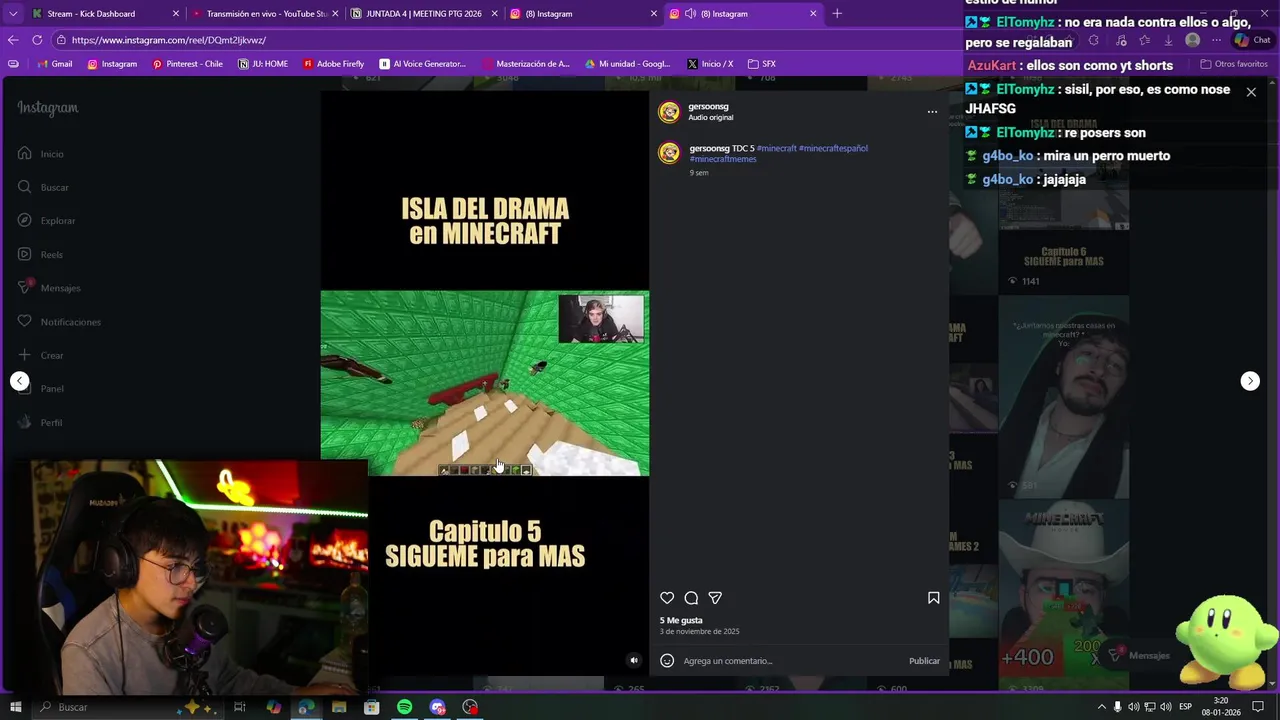The image size is (1280, 720).
Task: Open Inicio in Instagram sidebar
Action: pos(40,154)
